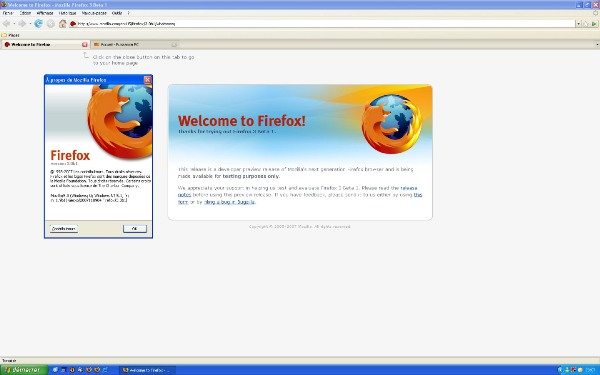Click the site favicon in the address bar
This screenshot has width=600, height=375.
click(73, 24)
